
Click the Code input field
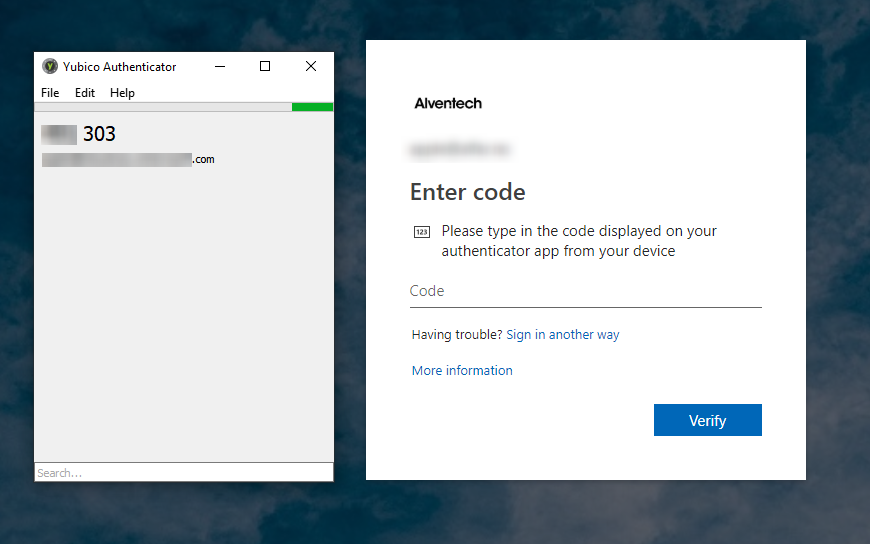click(585, 291)
